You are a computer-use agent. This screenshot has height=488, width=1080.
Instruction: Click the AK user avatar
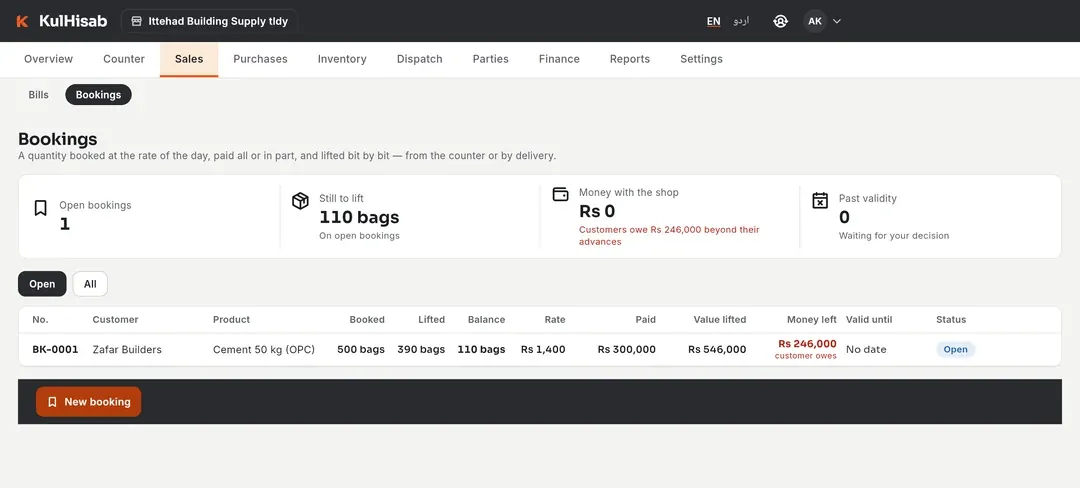[815, 21]
